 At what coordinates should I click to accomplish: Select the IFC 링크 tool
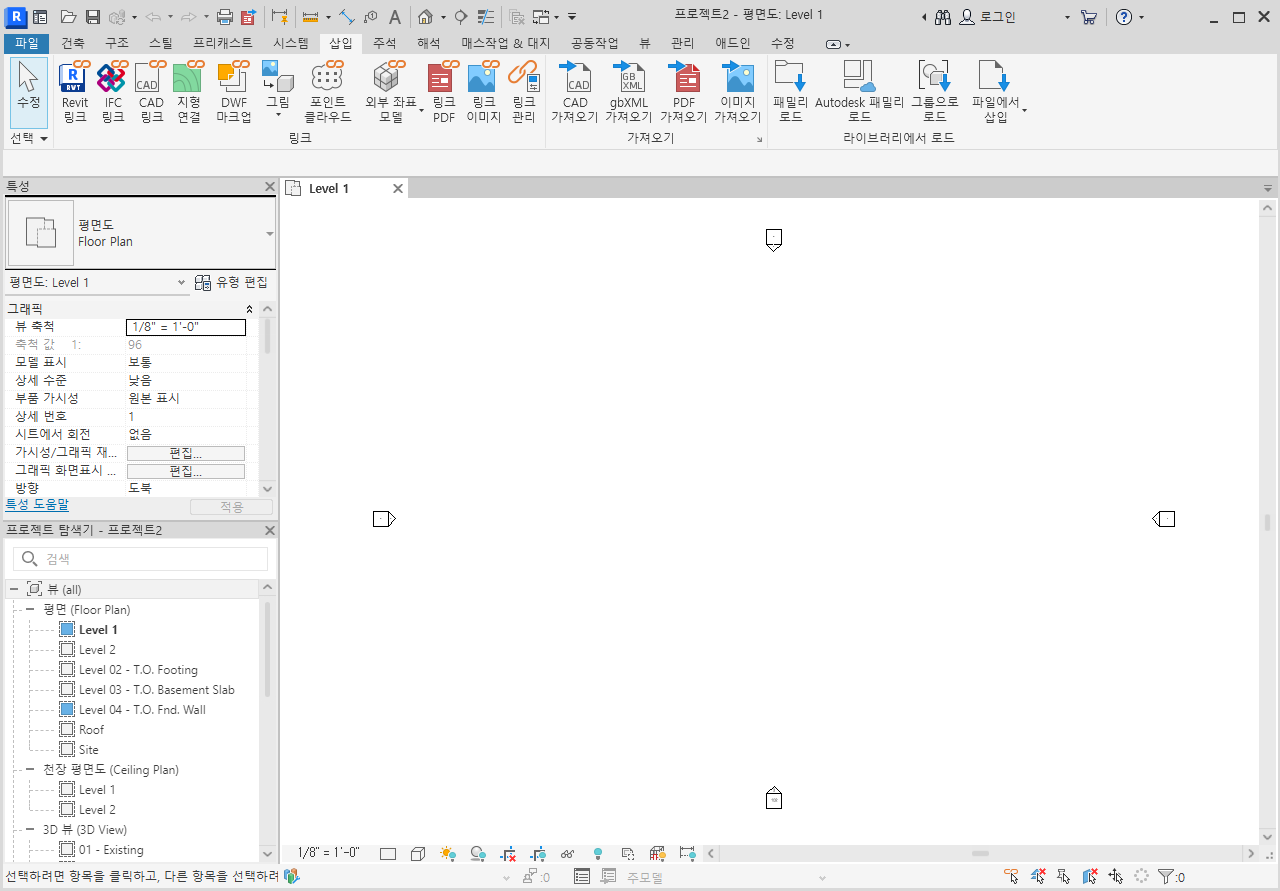[112, 92]
